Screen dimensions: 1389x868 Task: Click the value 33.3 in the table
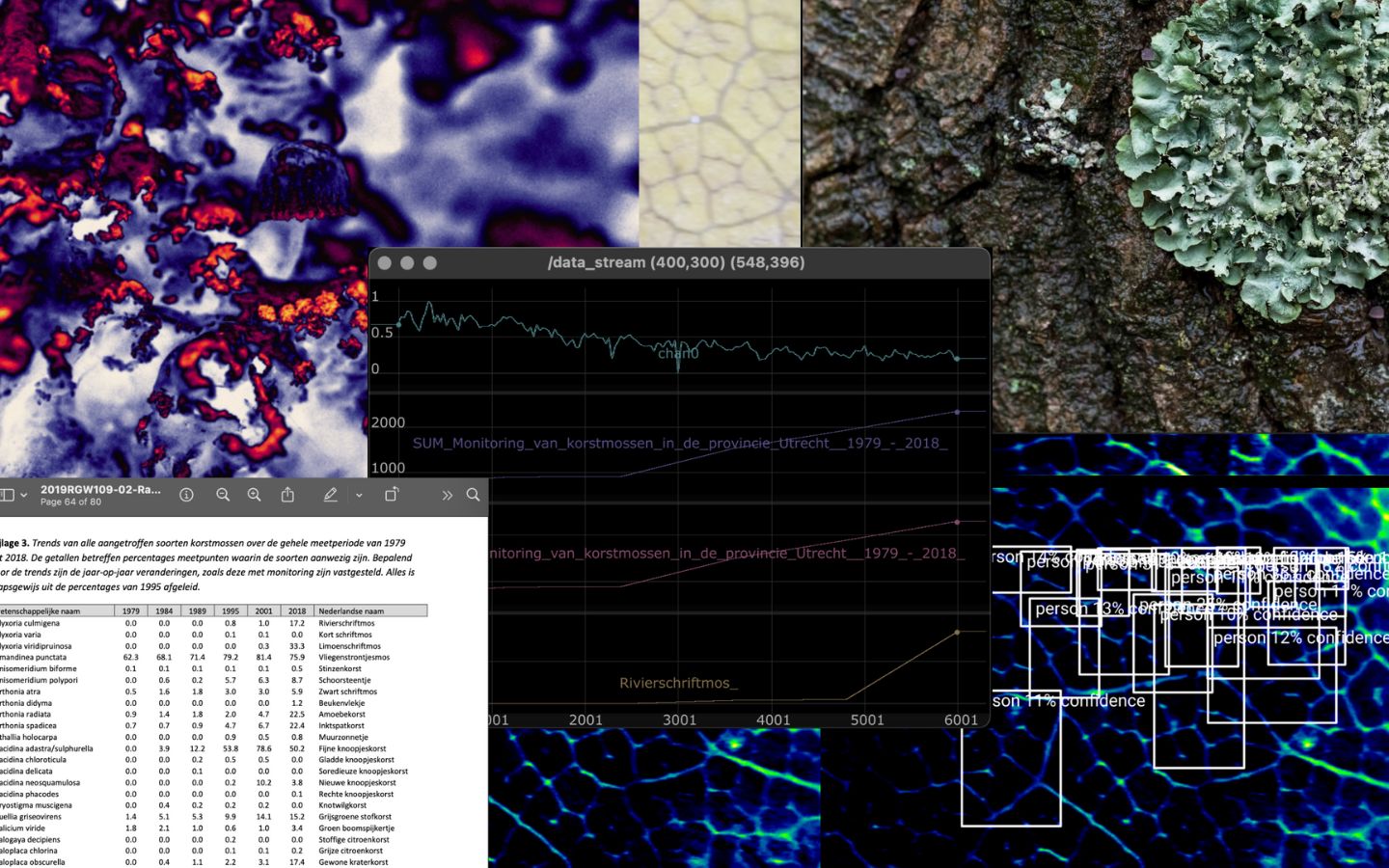point(297,646)
